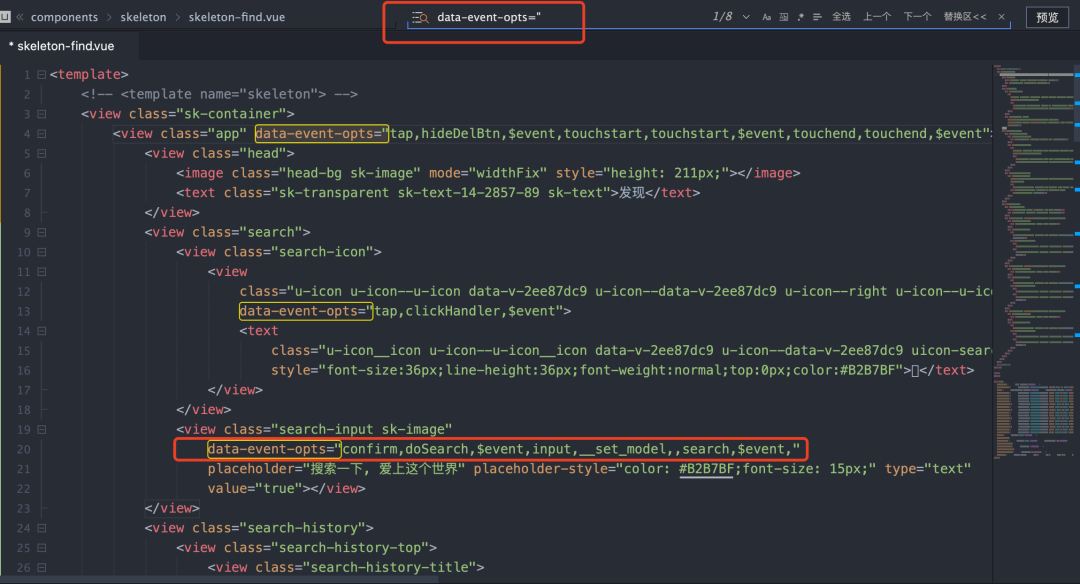Click the double-chevron collapse icon before components
1080x584 pixels.
point(20,17)
